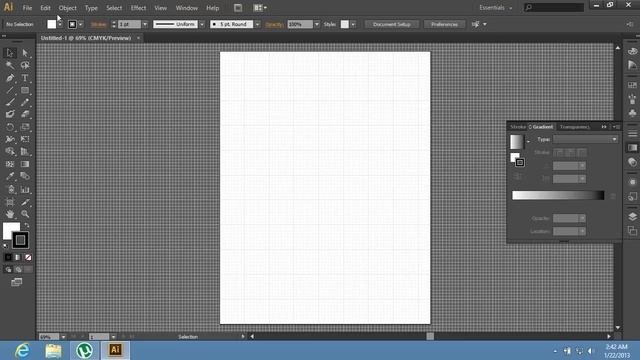Select the Eraser tool
The width and height of the screenshot is (640, 360).
pos(25,114)
